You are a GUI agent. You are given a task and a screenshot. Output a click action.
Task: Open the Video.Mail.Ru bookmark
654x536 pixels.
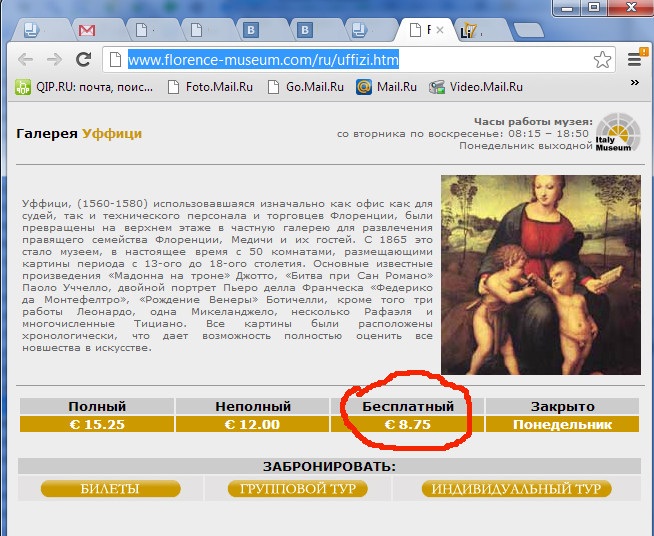(476, 87)
